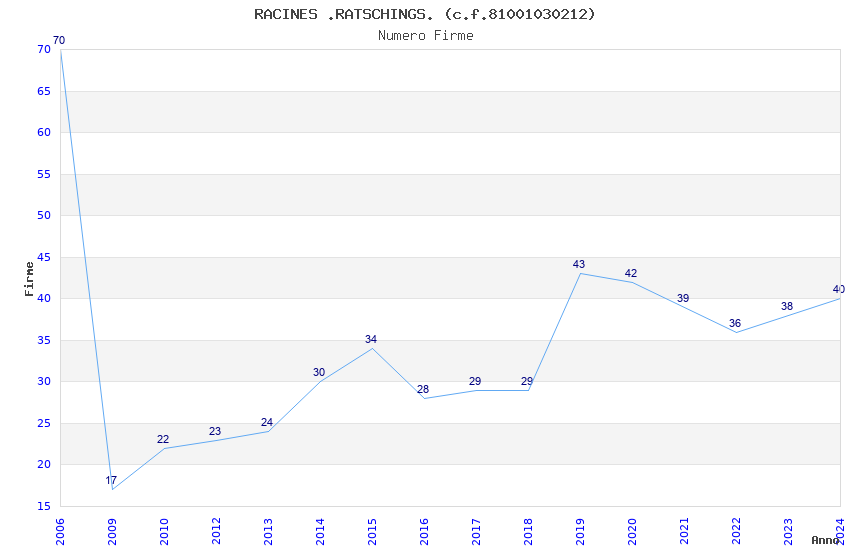850x550 pixels.
Task: Click the data label 24 for 2013
Action: (x=267, y=423)
